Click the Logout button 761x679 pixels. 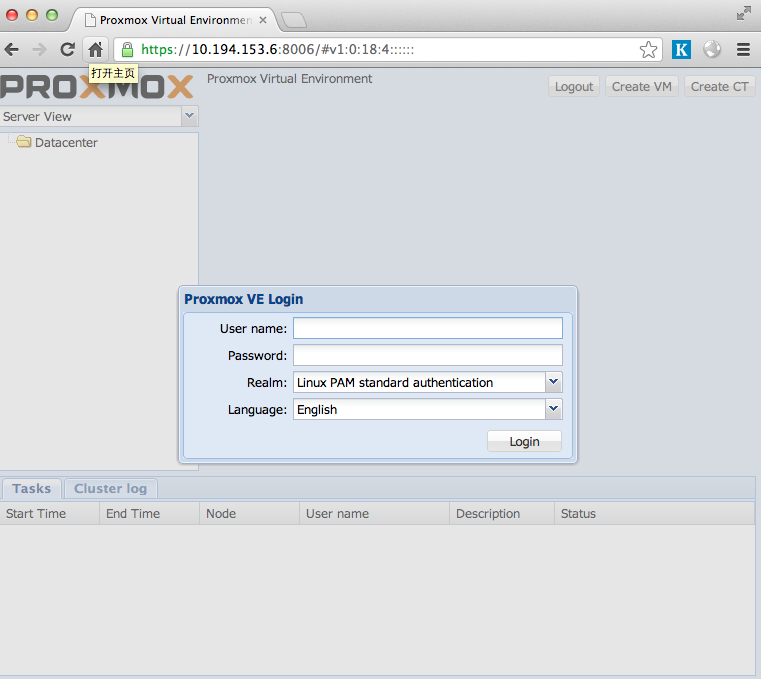(574, 86)
